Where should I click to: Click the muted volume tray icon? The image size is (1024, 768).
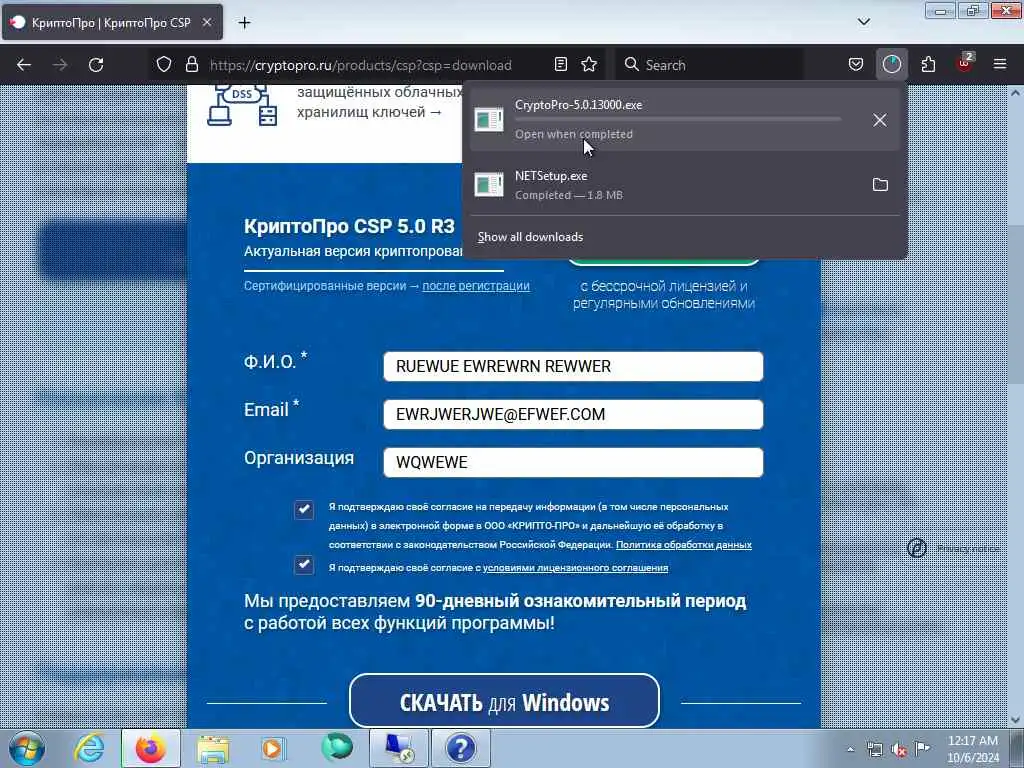click(899, 750)
